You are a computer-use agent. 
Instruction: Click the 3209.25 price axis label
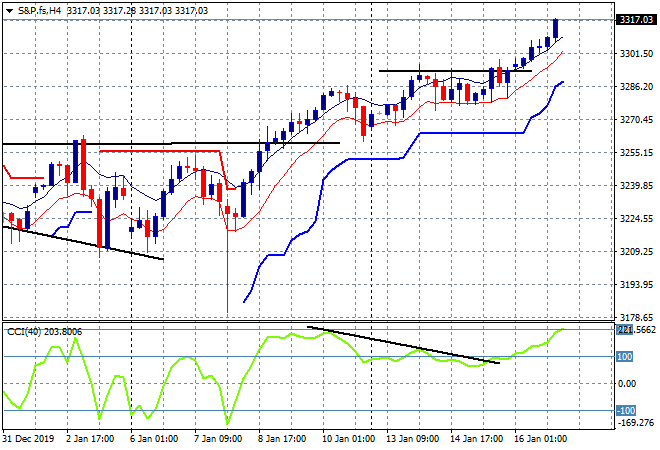tap(636, 252)
